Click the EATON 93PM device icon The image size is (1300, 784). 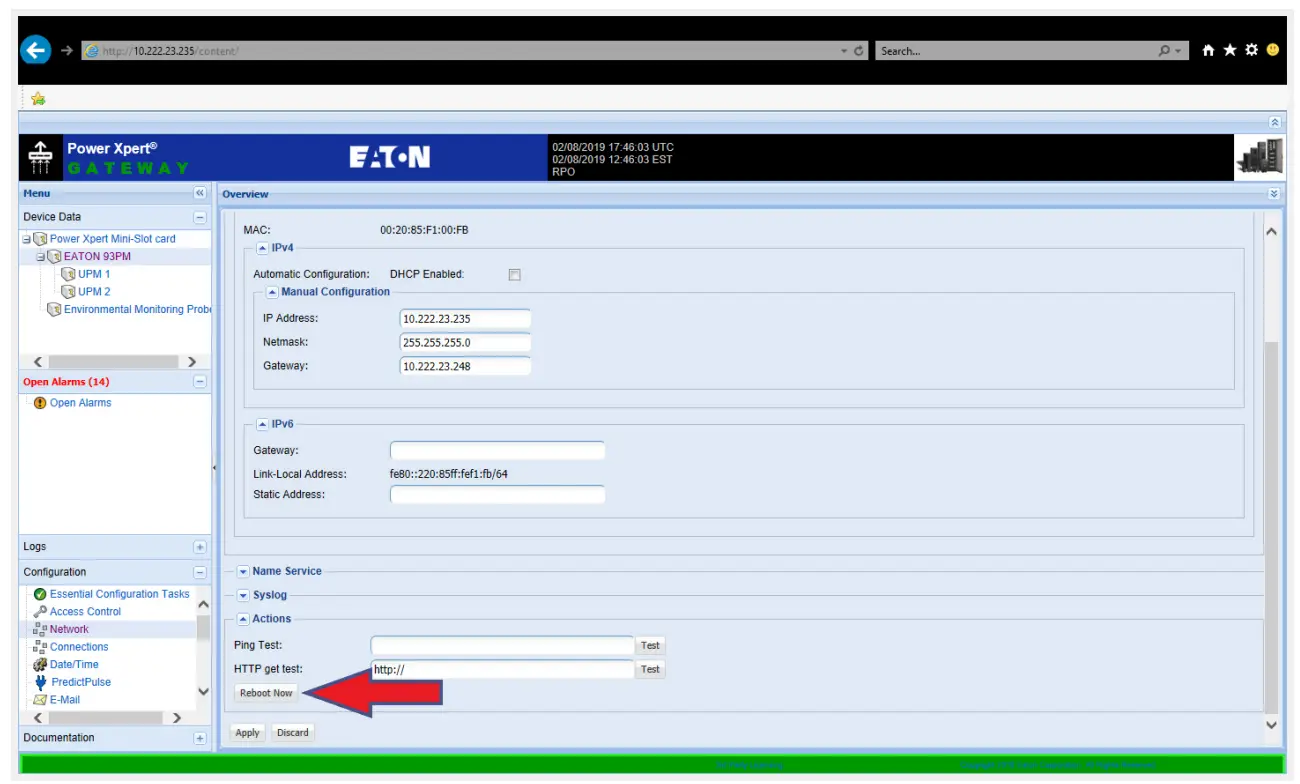[x=55, y=257]
